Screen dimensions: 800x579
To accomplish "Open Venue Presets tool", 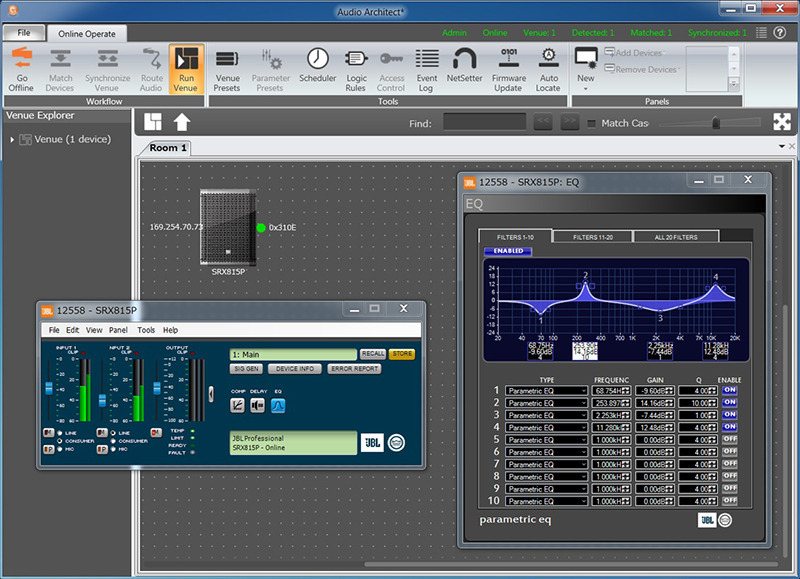I will (227, 69).
